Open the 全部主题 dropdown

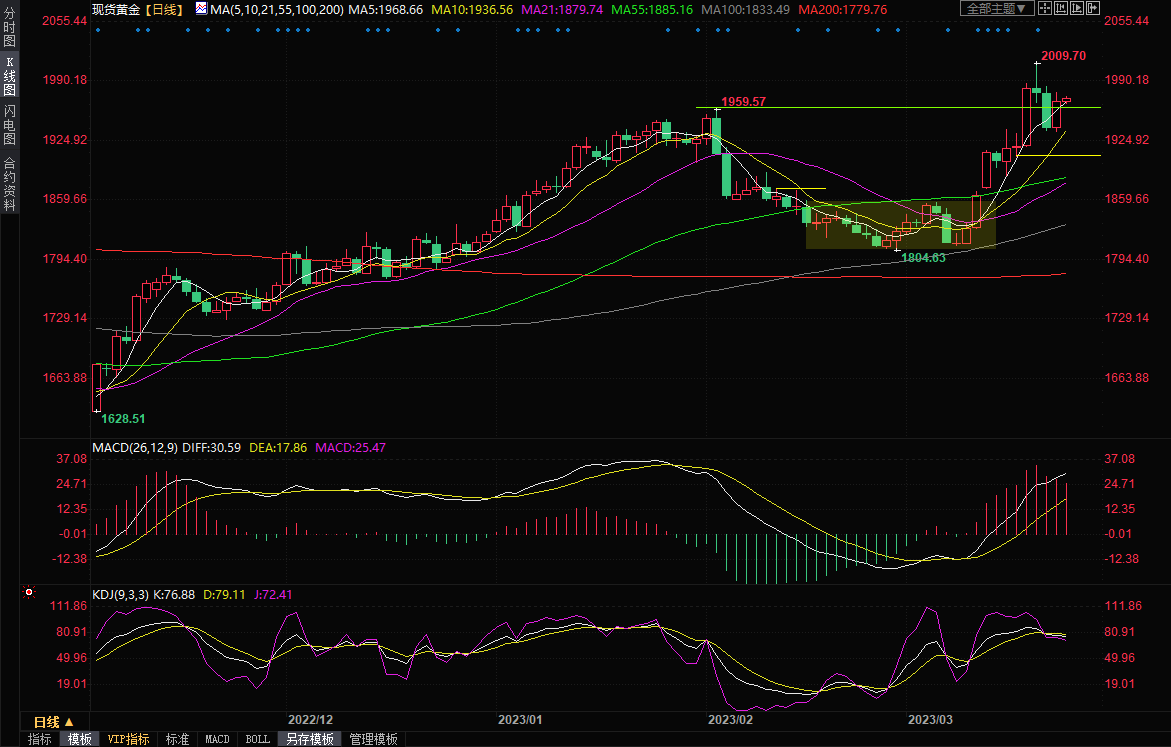994,8
